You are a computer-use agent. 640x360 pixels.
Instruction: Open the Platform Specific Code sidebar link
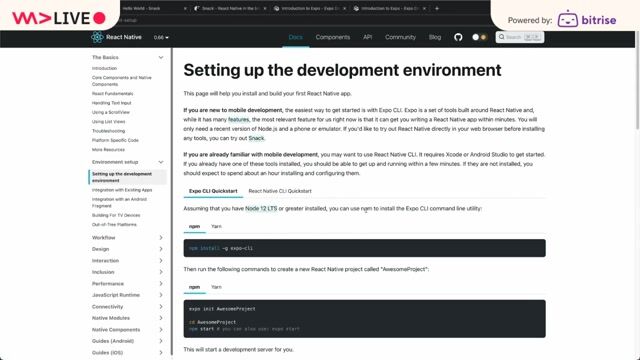click(x=115, y=140)
